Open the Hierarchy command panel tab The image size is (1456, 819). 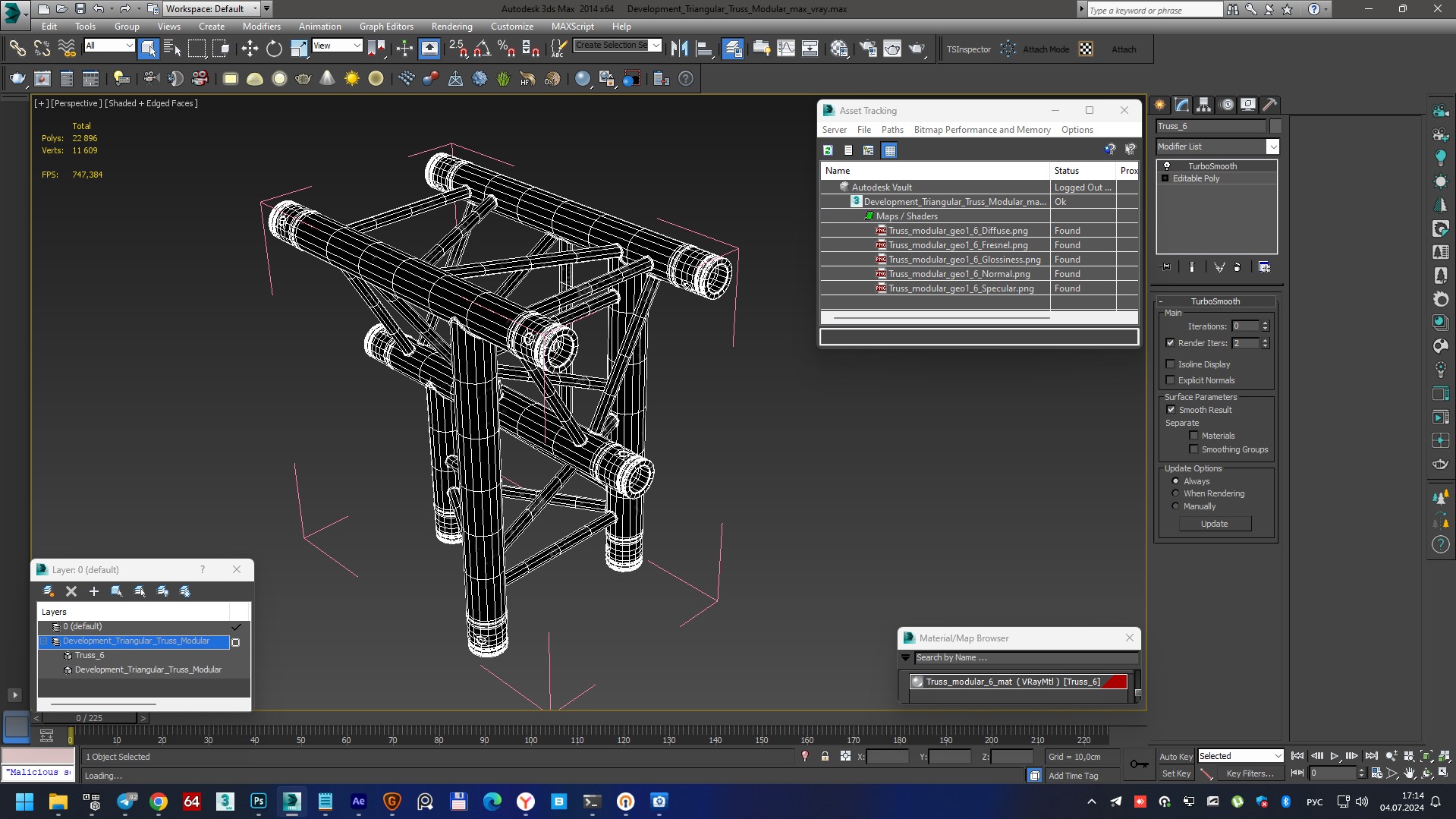point(1203,105)
